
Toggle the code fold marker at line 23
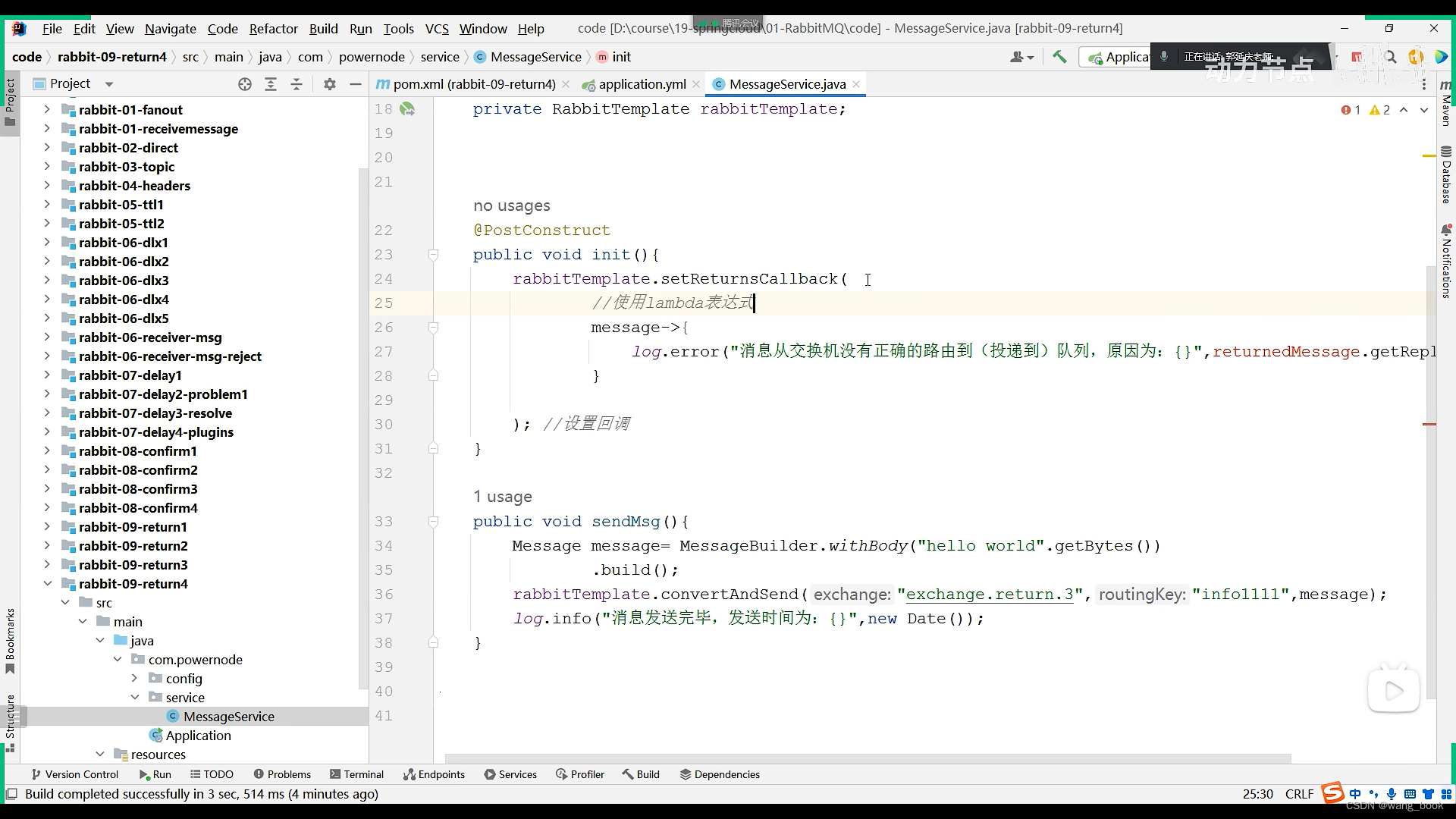(433, 255)
